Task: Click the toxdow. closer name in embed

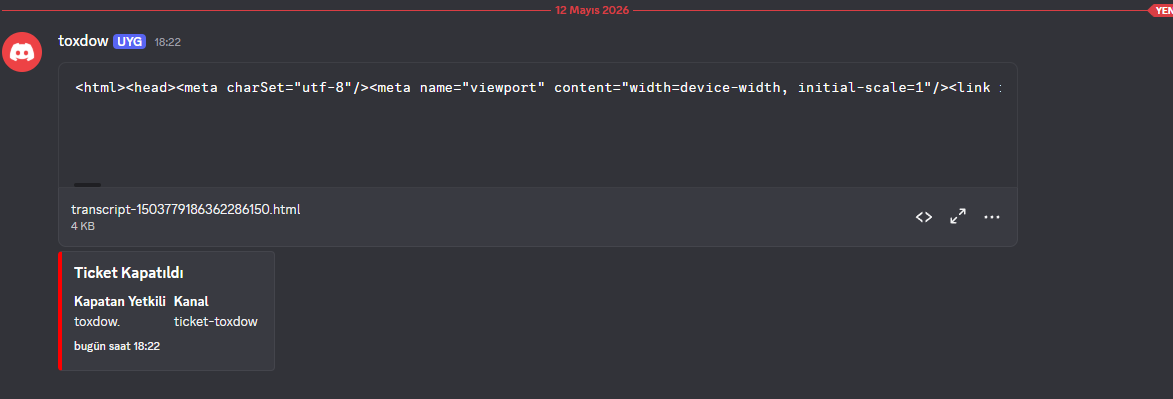Action: click(x=97, y=322)
